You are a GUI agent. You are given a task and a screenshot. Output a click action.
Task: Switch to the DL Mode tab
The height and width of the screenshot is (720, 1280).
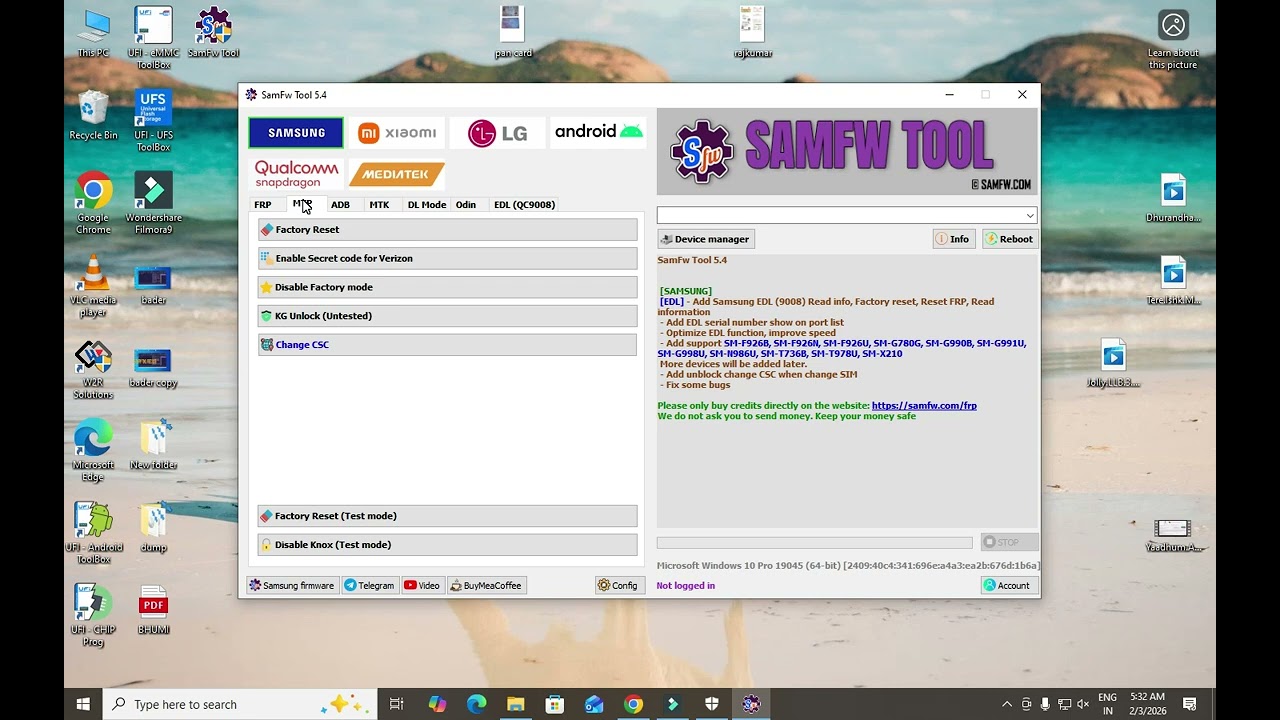(x=427, y=204)
